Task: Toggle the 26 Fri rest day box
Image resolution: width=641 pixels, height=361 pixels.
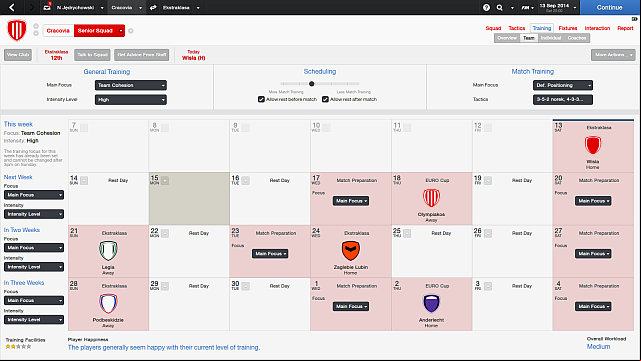Action: pyautogui.click(x=488, y=233)
